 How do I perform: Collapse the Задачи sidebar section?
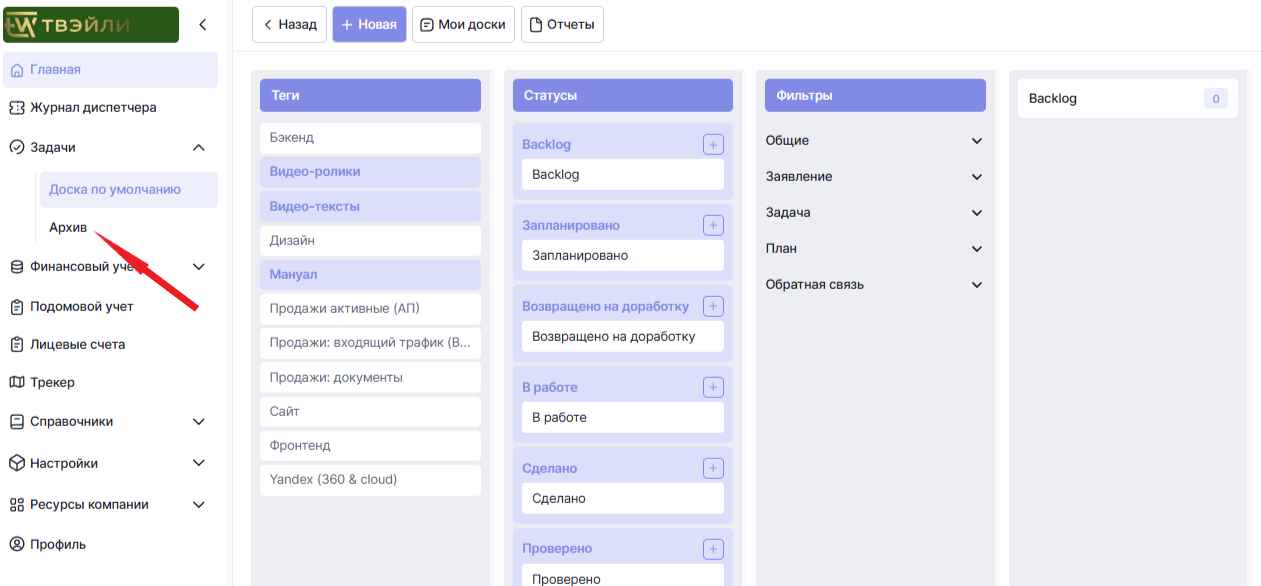click(198, 148)
